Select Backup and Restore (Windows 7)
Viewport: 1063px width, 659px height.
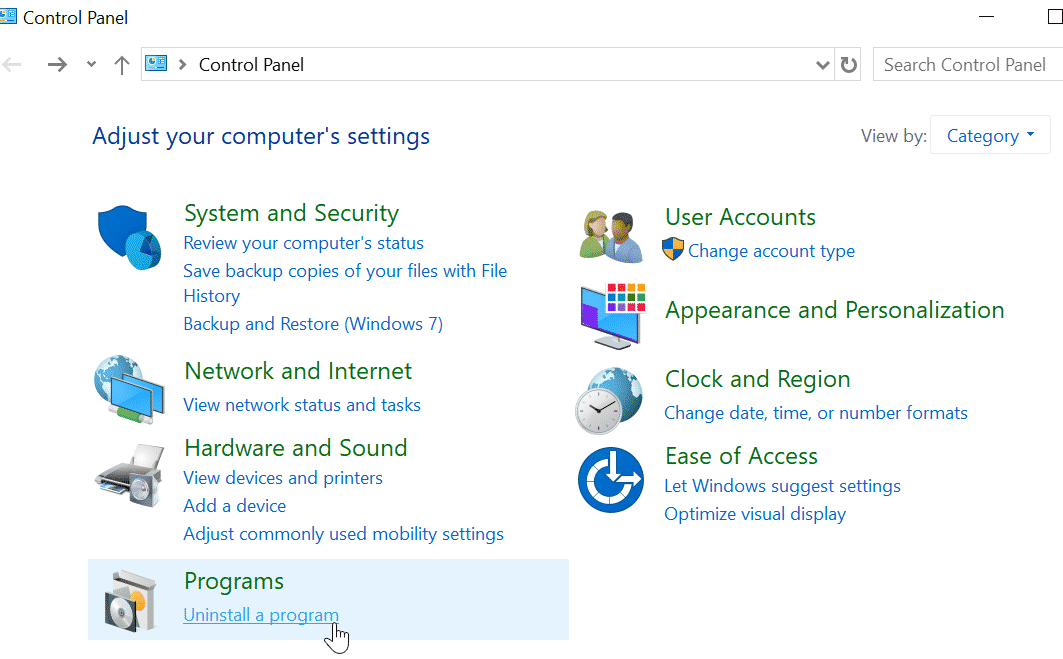click(x=313, y=324)
